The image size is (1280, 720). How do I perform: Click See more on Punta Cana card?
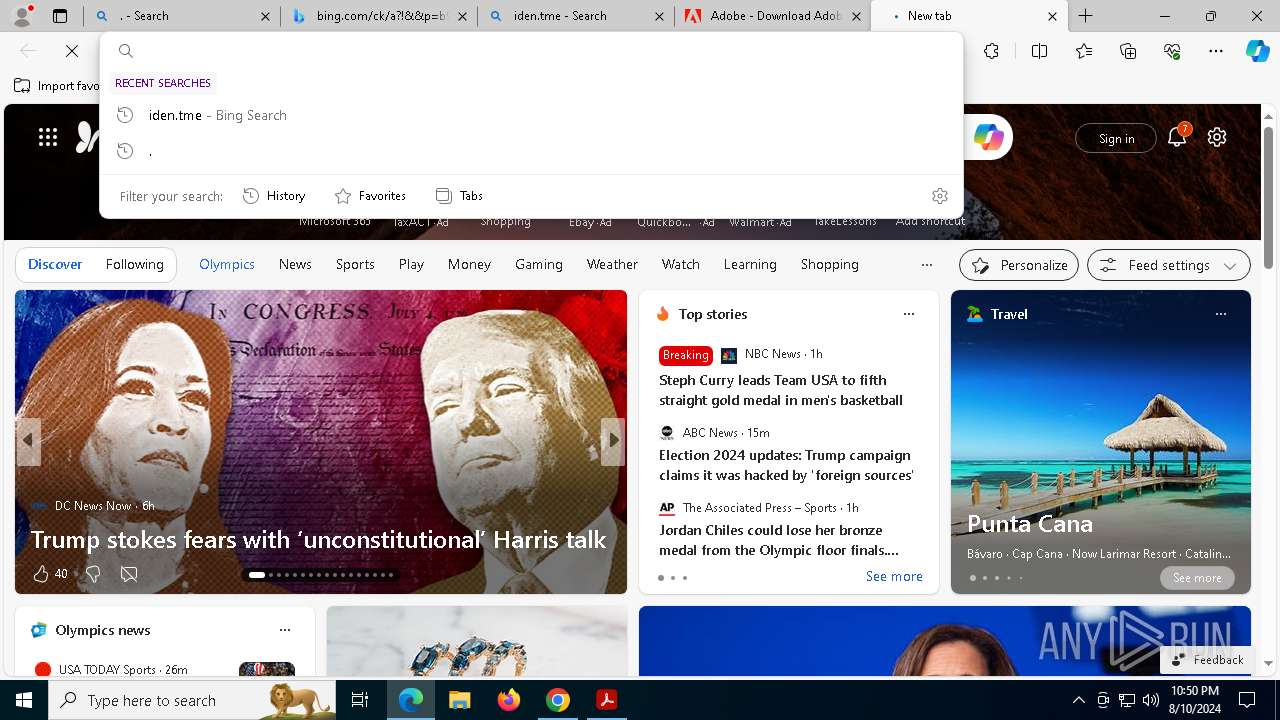(x=1197, y=578)
